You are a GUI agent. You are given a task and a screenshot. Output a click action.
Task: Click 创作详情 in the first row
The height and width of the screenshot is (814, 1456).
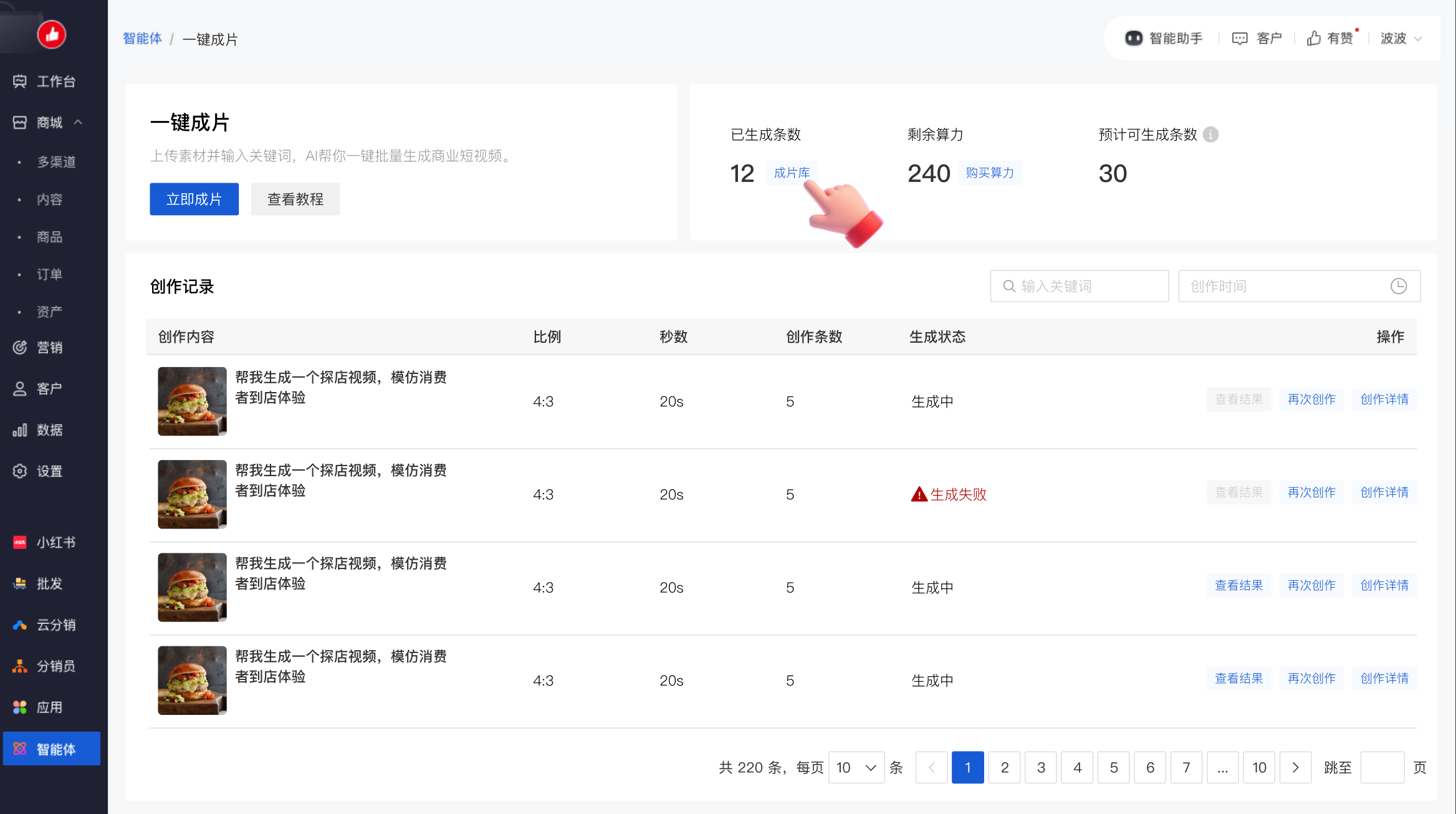[x=1384, y=399]
